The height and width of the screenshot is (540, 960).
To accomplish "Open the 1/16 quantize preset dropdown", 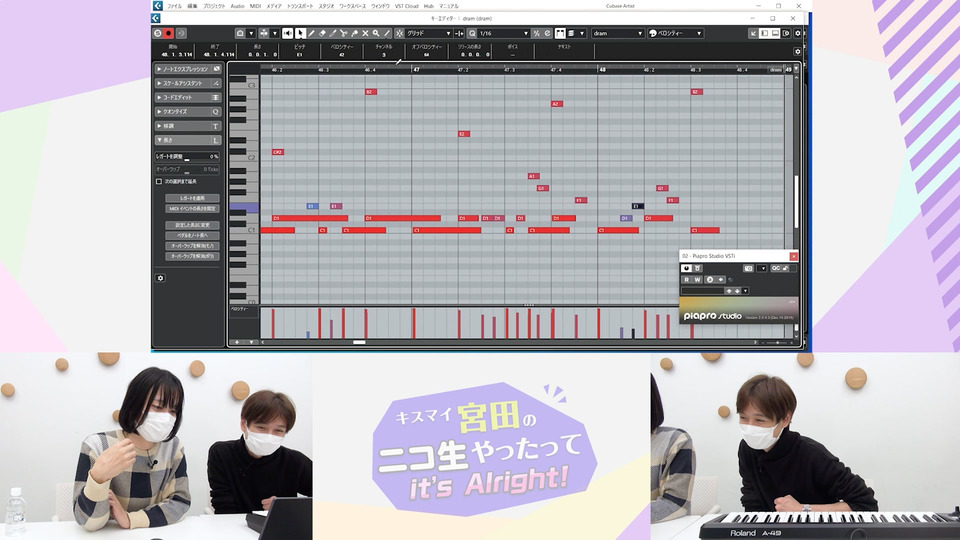I will click(503, 33).
